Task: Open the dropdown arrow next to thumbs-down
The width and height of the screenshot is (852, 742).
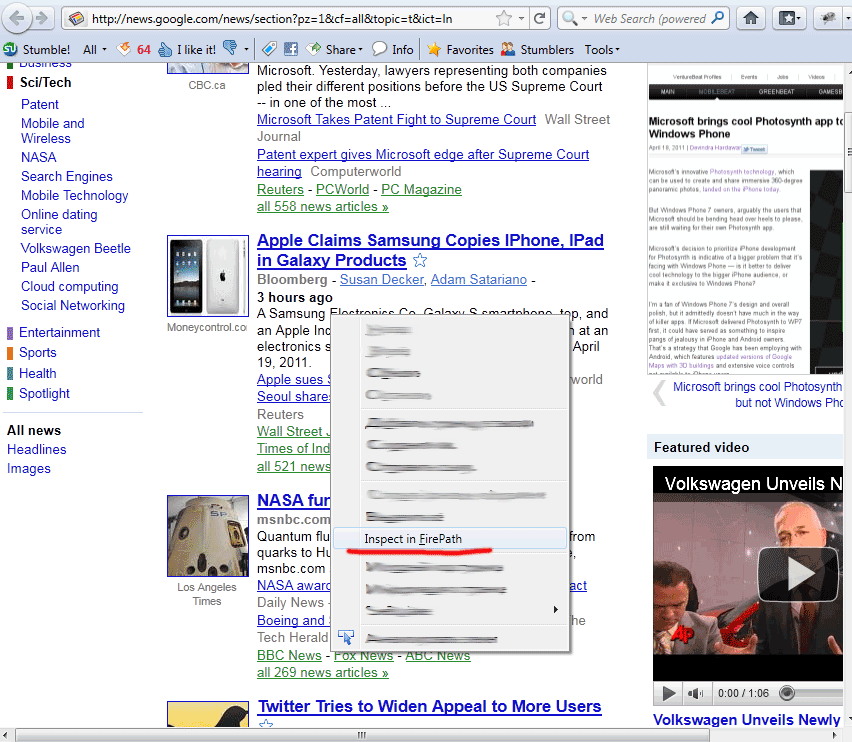Action: tap(246, 49)
